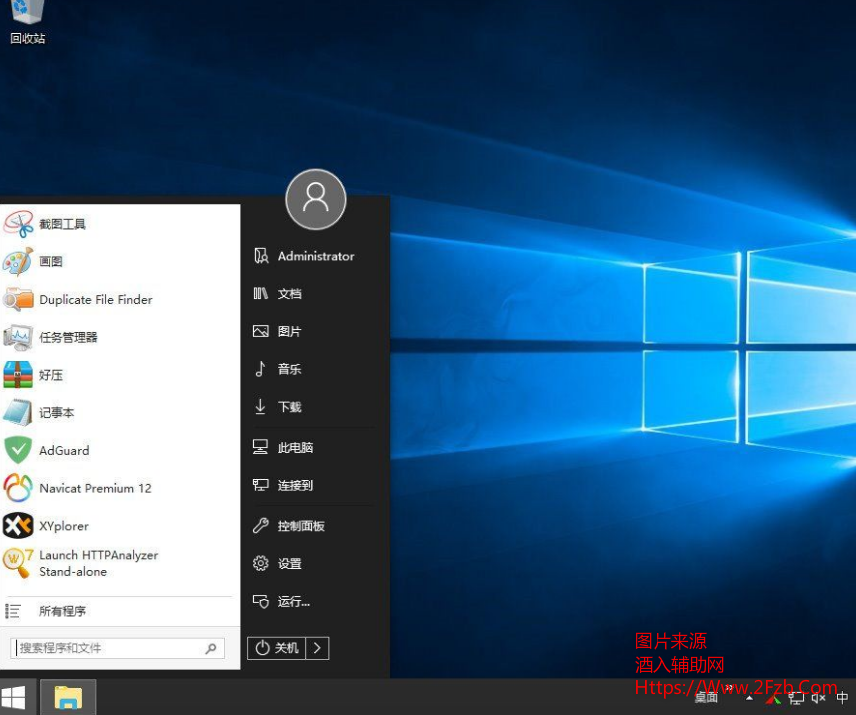Open File Explorer on the taskbar
The height and width of the screenshot is (715, 856).
[68, 697]
